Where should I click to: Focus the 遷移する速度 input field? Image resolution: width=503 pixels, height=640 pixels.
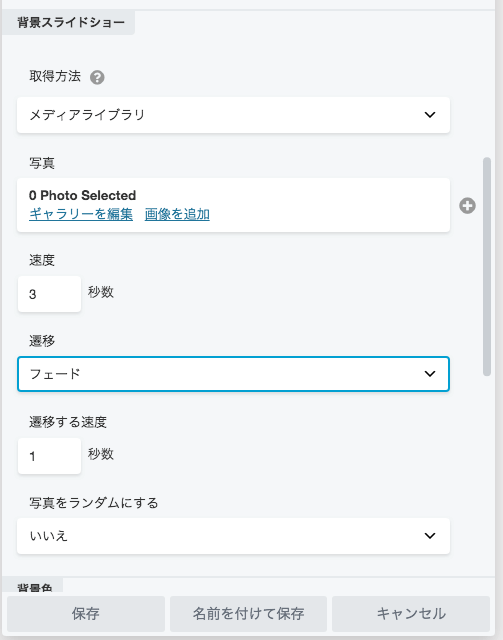[49, 456]
